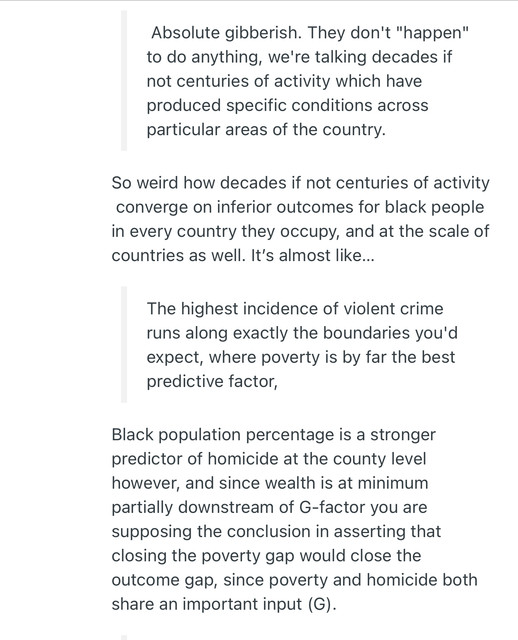Click the line "predictor of homicide at the county level"
Image resolution: width=518 pixels, height=640 pixels.
269,459
